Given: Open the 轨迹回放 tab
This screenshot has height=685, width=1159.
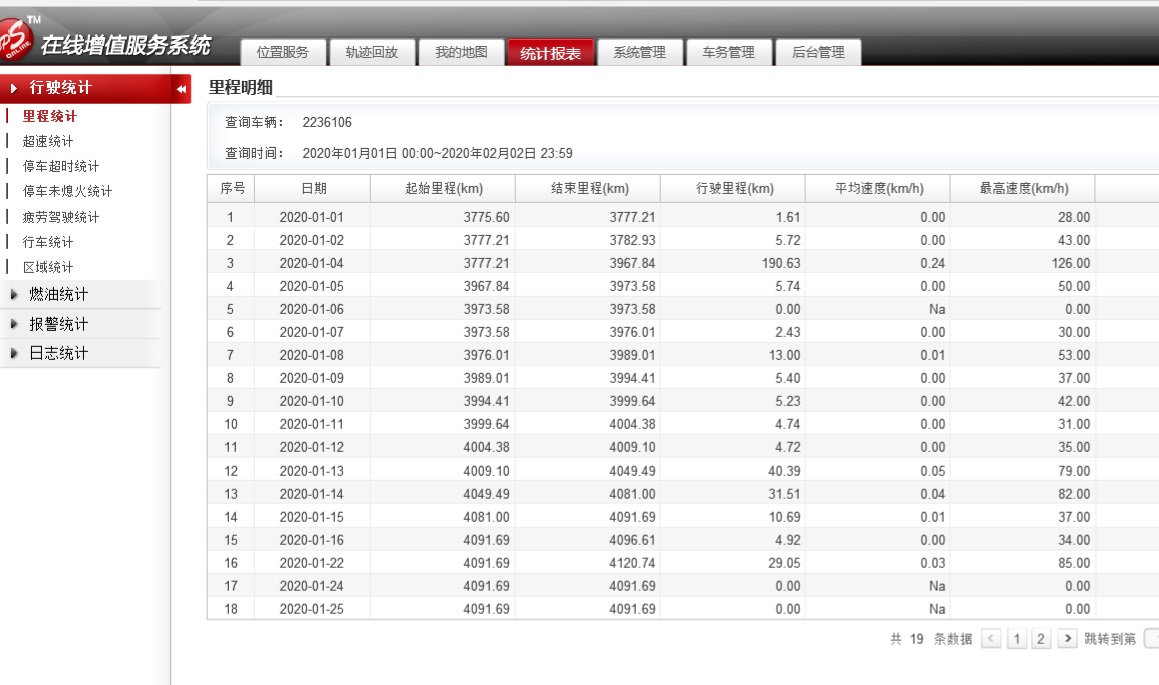Looking at the screenshot, I should point(371,53).
